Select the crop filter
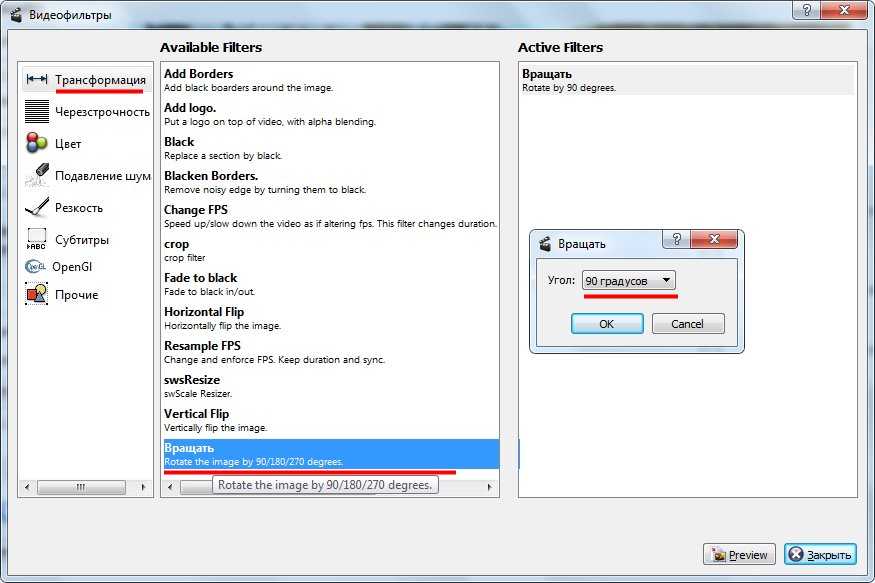Image resolution: width=875 pixels, height=583 pixels. pyautogui.click(x=330, y=250)
